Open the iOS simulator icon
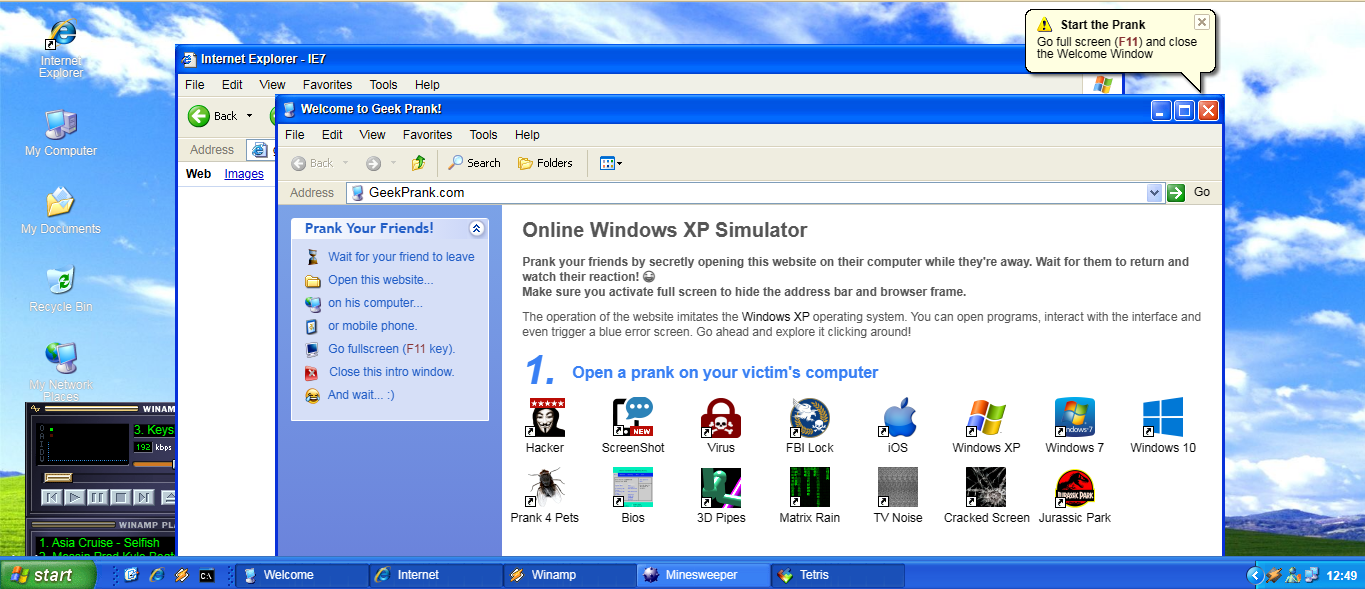Screen dimensions: 1365x589 [x=898, y=425]
